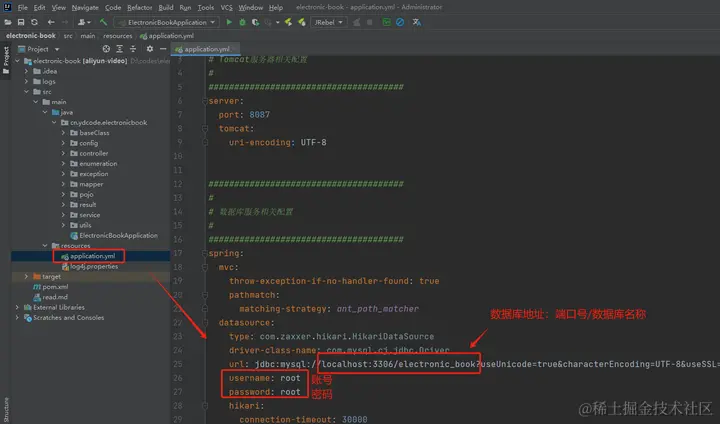The image size is (720, 424).
Task: Run with coverage shield icon
Action: coord(255,22)
